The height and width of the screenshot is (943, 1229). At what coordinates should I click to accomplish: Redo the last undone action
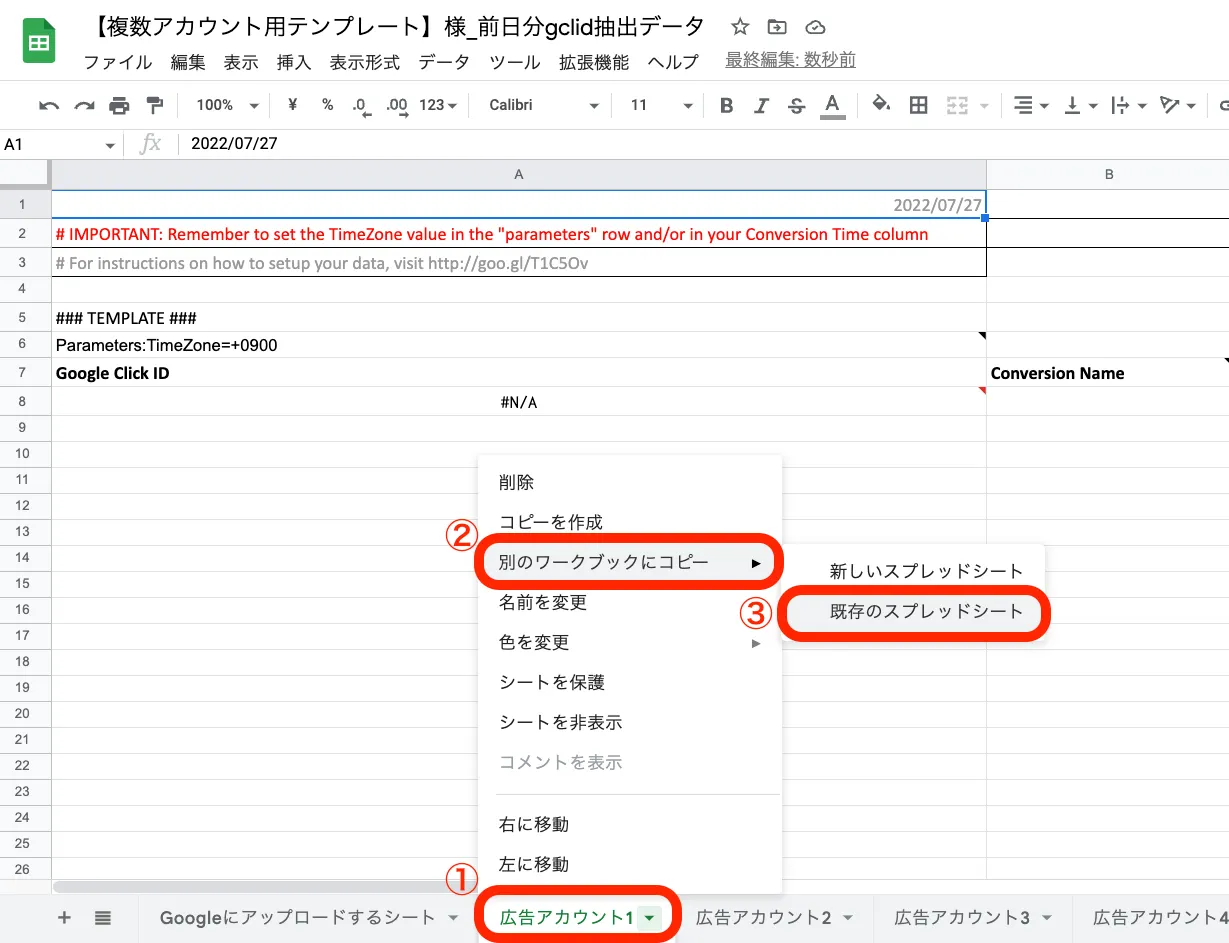pos(84,105)
